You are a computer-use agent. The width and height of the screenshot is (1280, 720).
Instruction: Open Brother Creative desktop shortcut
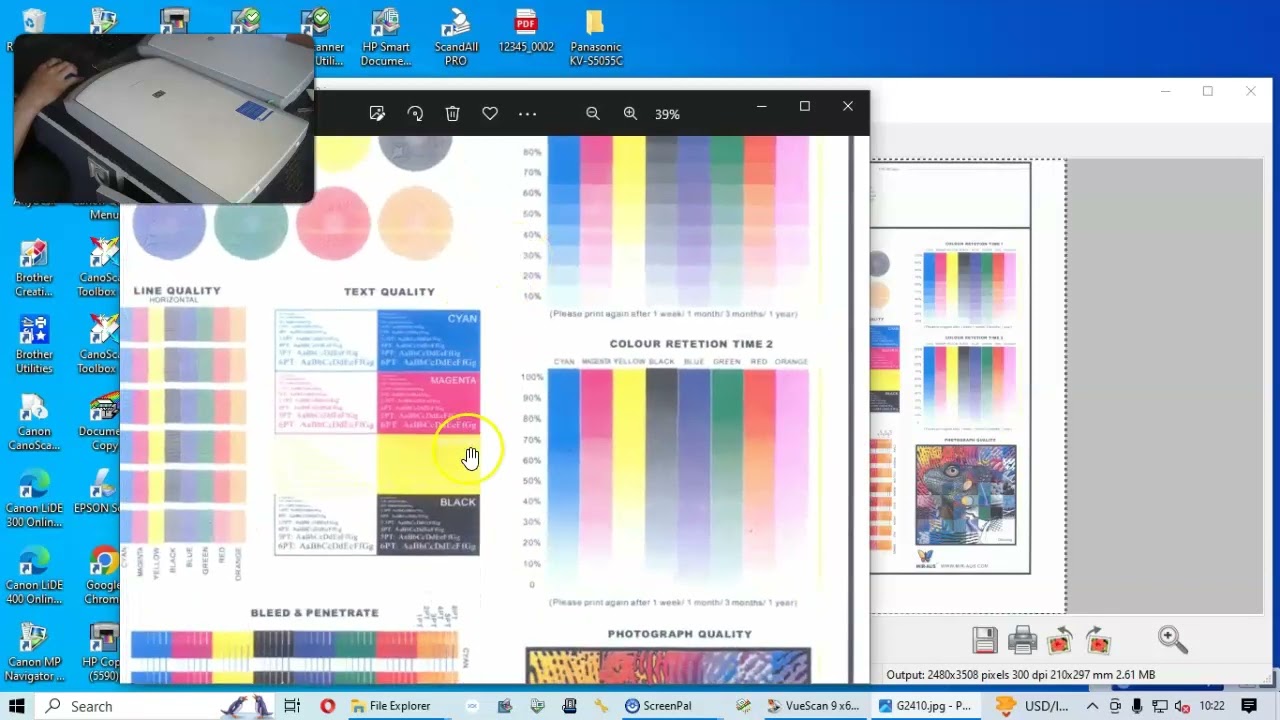coord(34,268)
